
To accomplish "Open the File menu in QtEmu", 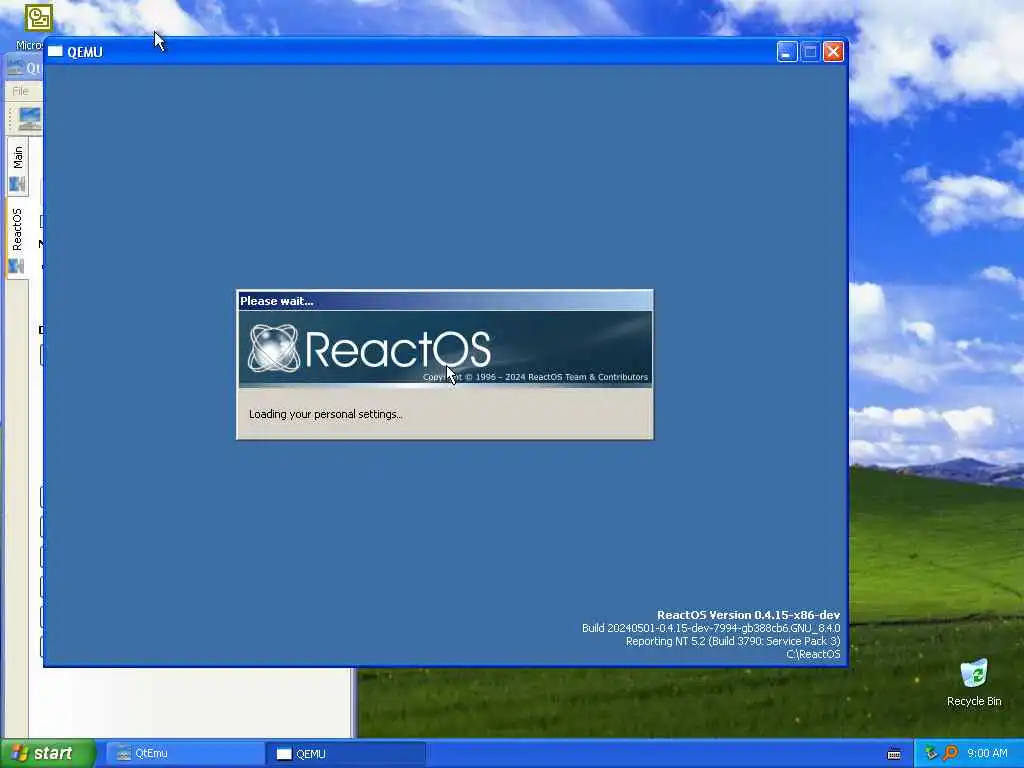I will tap(20, 91).
